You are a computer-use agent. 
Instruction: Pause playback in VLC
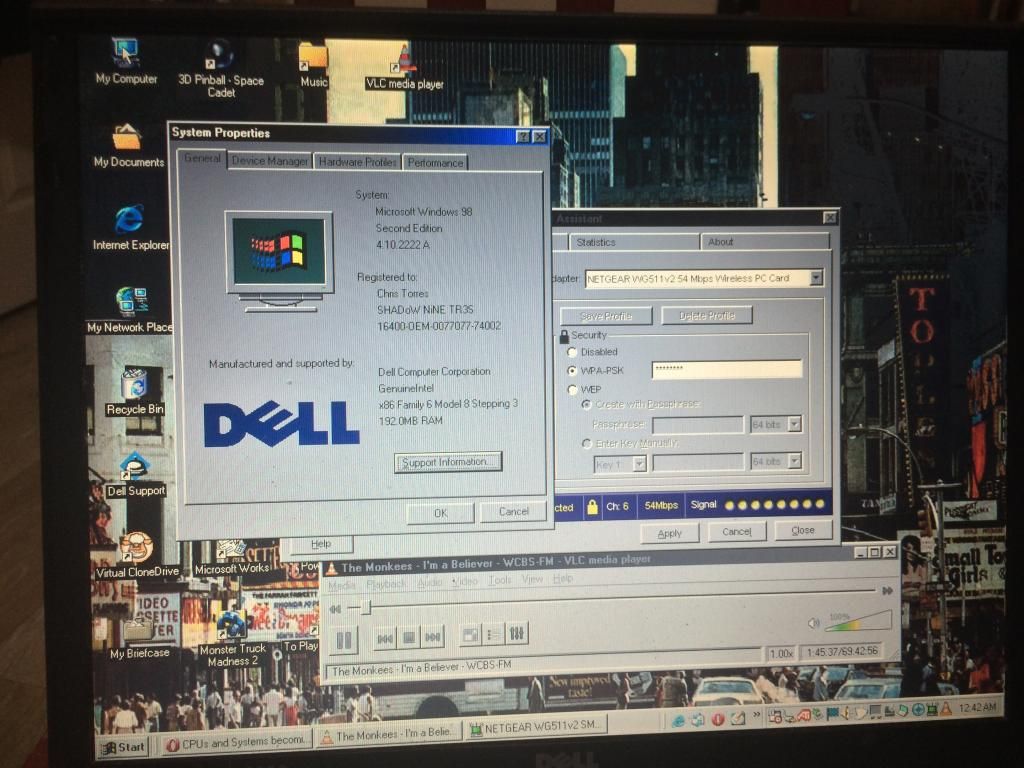344,639
